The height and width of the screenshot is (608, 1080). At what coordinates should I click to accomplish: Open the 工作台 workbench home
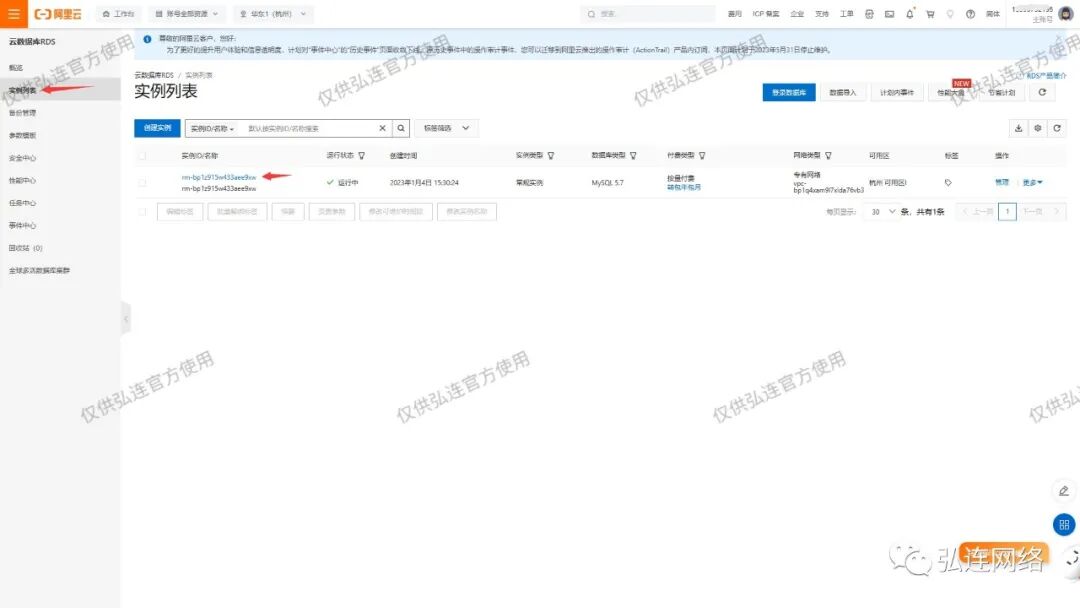click(x=118, y=14)
